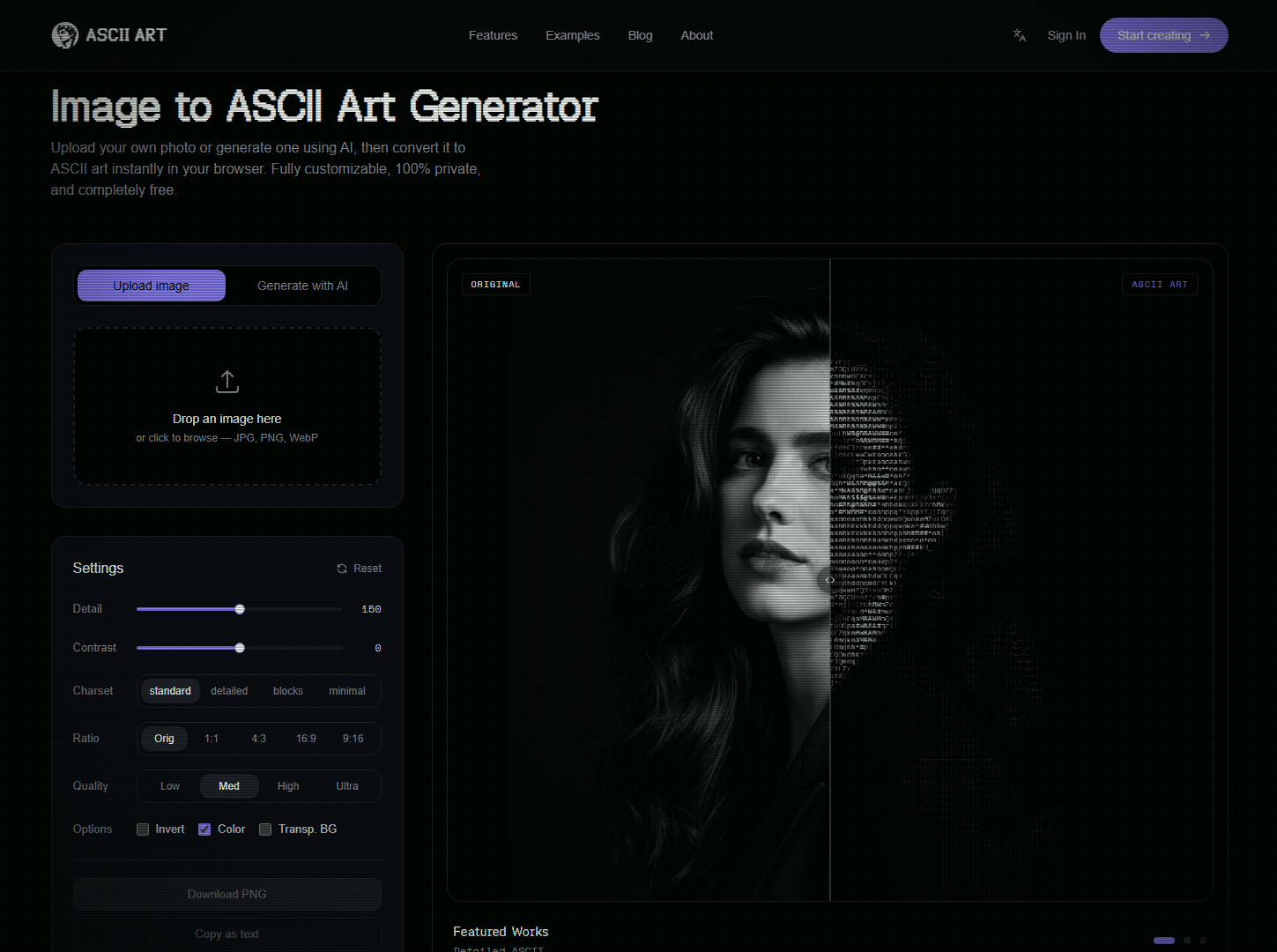Click the Sign In link

tap(1066, 35)
